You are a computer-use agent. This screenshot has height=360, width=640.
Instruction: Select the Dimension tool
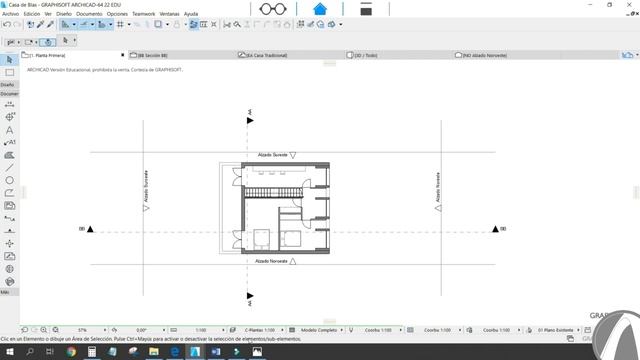9,104
